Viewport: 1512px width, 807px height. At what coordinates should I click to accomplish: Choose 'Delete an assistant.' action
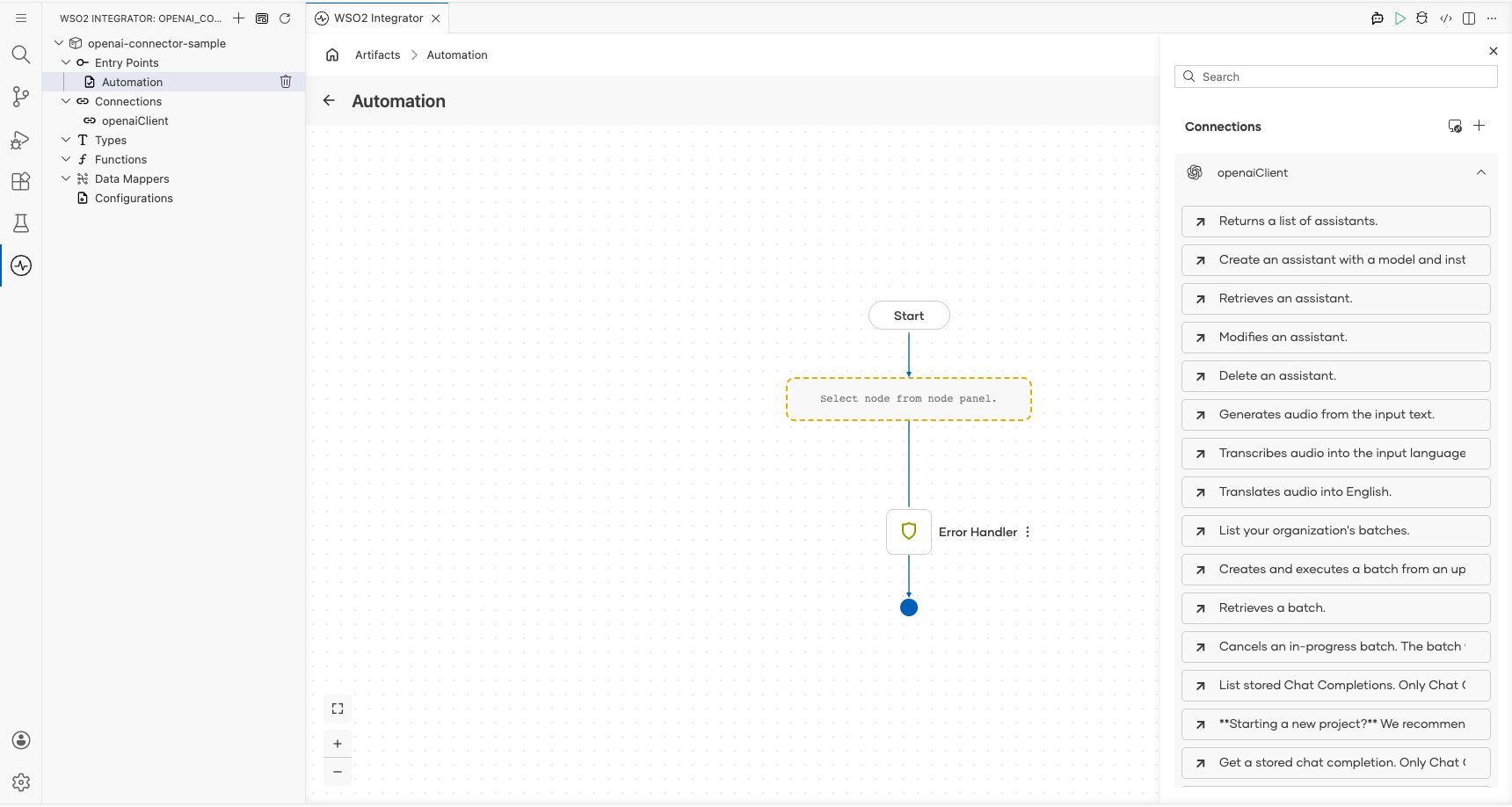pos(1336,376)
